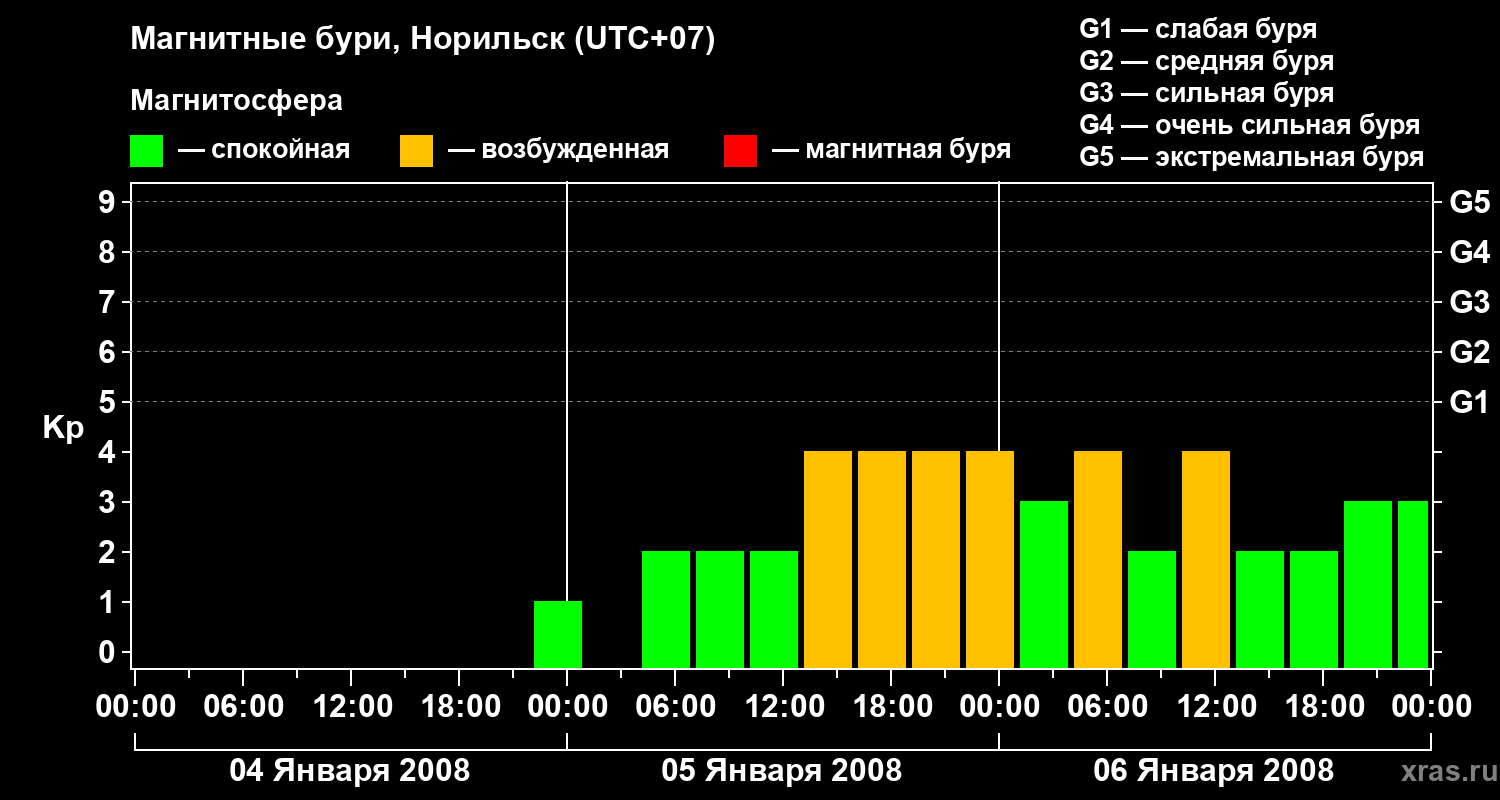Image resolution: width=1500 pixels, height=800 pixels.
Task: Click the green Kp 3 bar between orange bars
Action: (1044, 584)
